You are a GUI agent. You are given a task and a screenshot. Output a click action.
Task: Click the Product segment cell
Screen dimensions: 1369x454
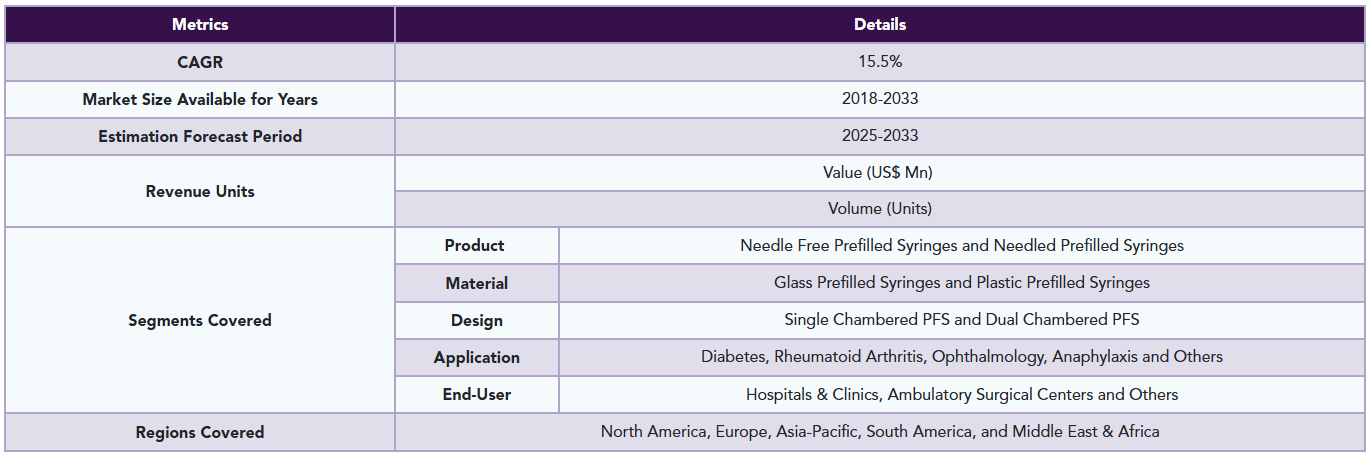[476, 246]
